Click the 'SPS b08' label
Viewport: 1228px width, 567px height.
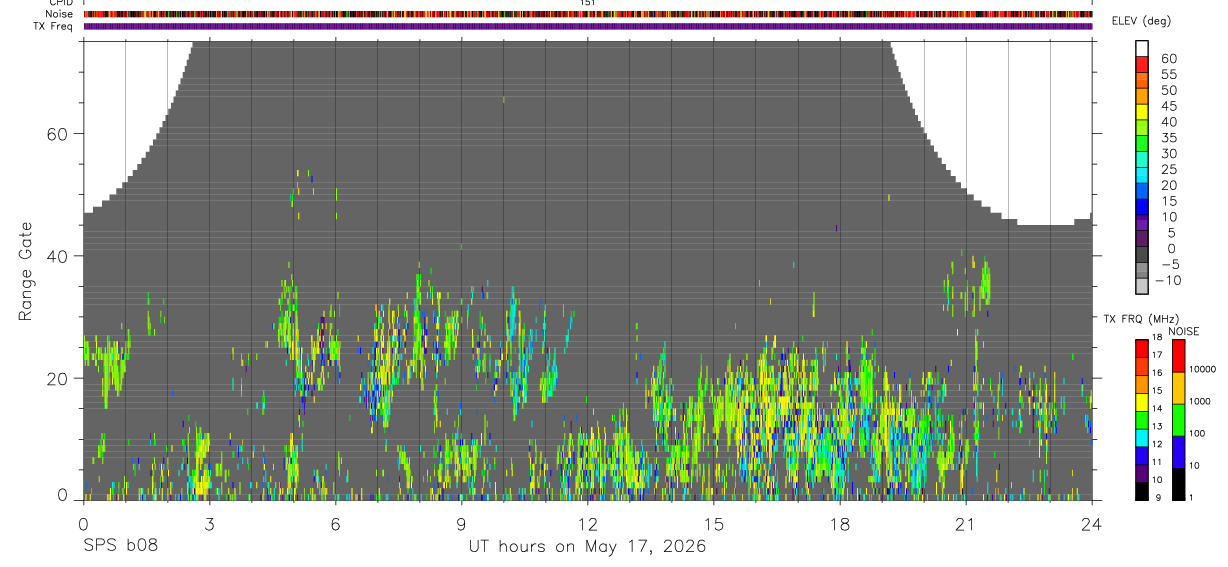pos(119,547)
